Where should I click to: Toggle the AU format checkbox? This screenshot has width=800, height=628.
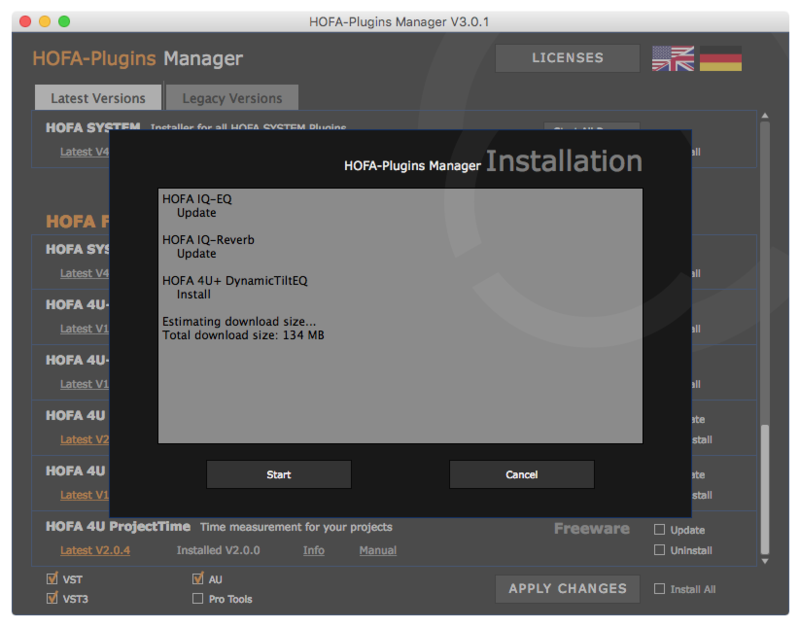[197, 579]
